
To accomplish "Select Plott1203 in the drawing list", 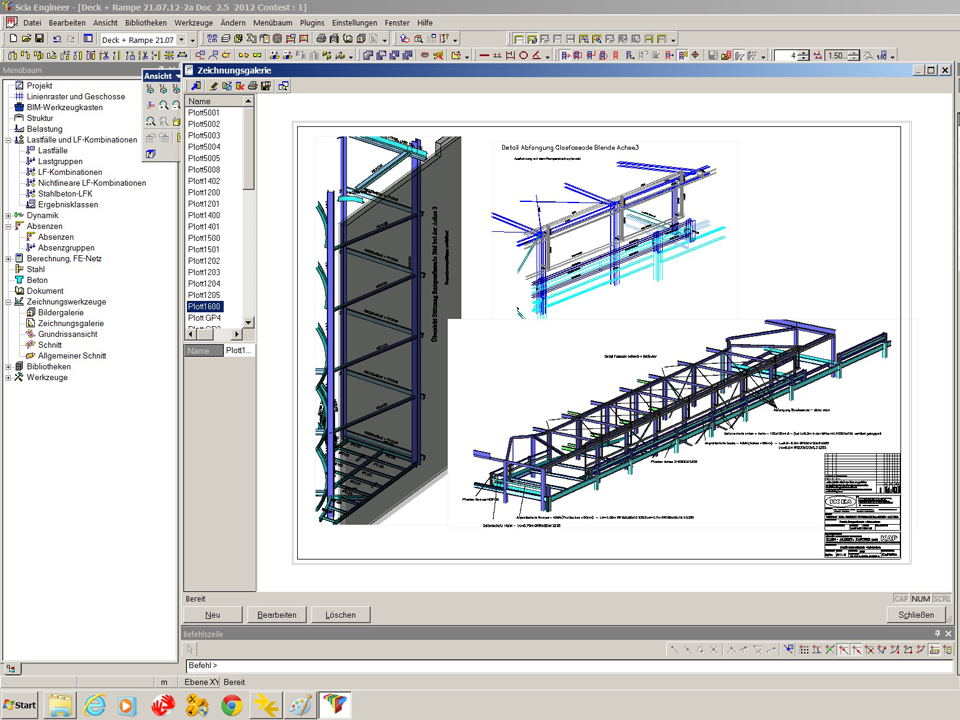I will pyautogui.click(x=204, y=272).
